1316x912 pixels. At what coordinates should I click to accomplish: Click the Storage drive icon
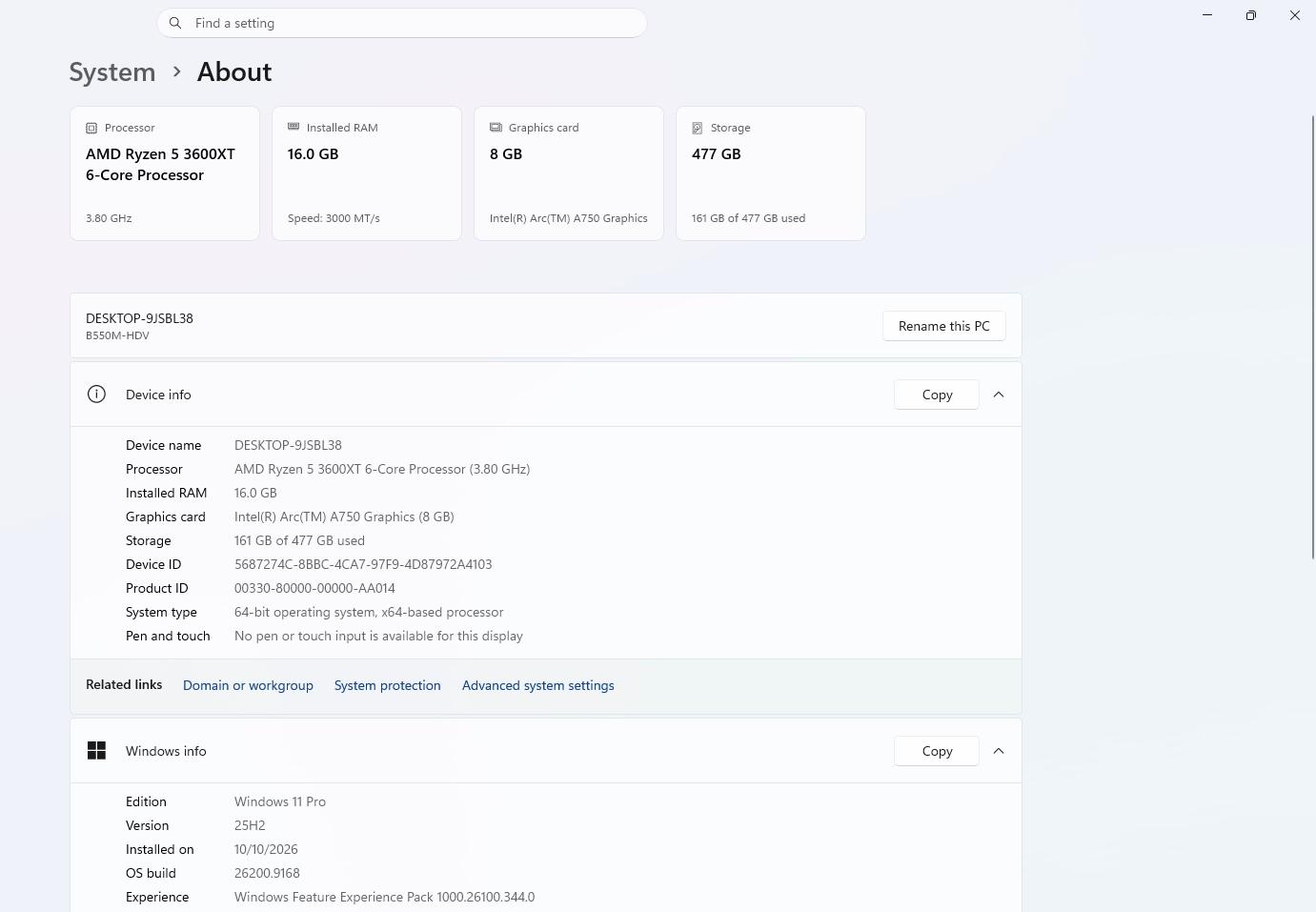[x=698, y=128]
